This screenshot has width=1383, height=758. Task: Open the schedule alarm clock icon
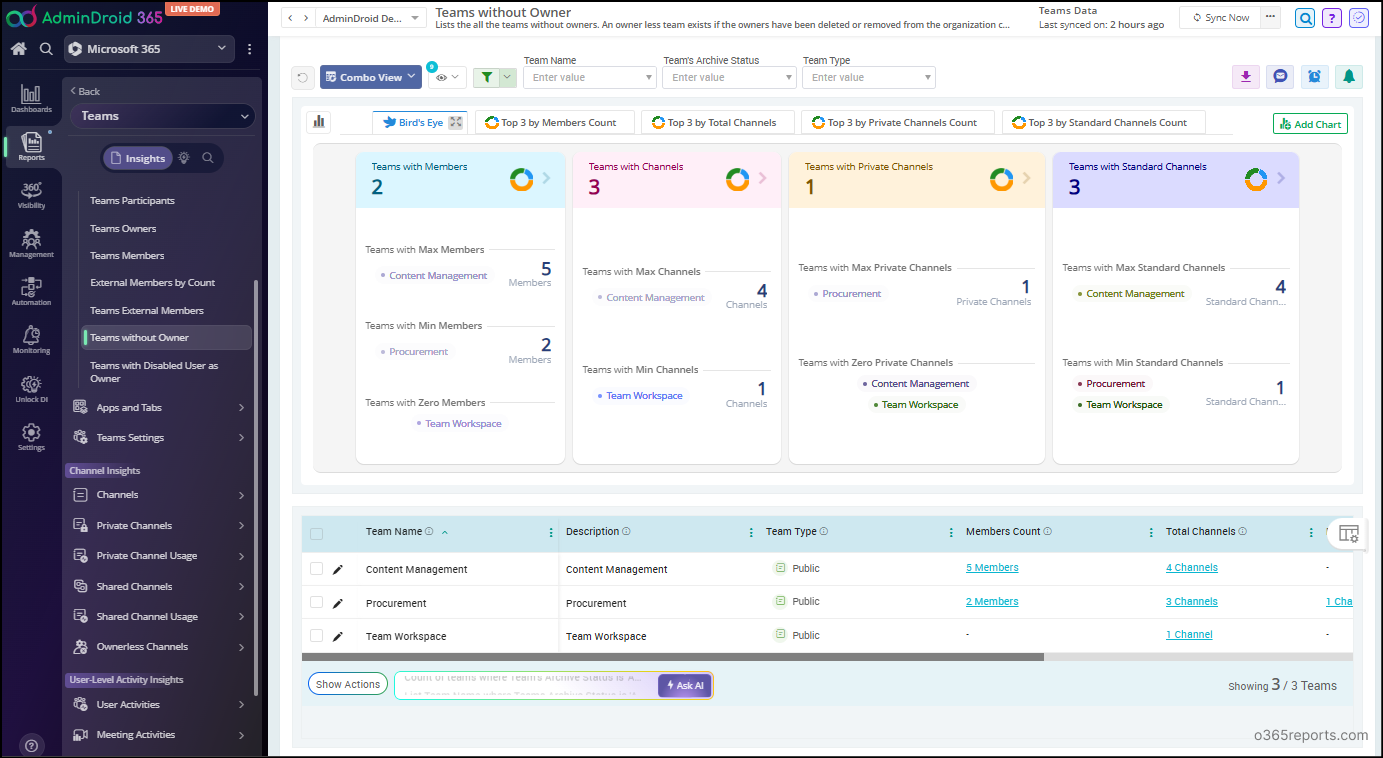pyautogui.click(x=1314, y=76)
